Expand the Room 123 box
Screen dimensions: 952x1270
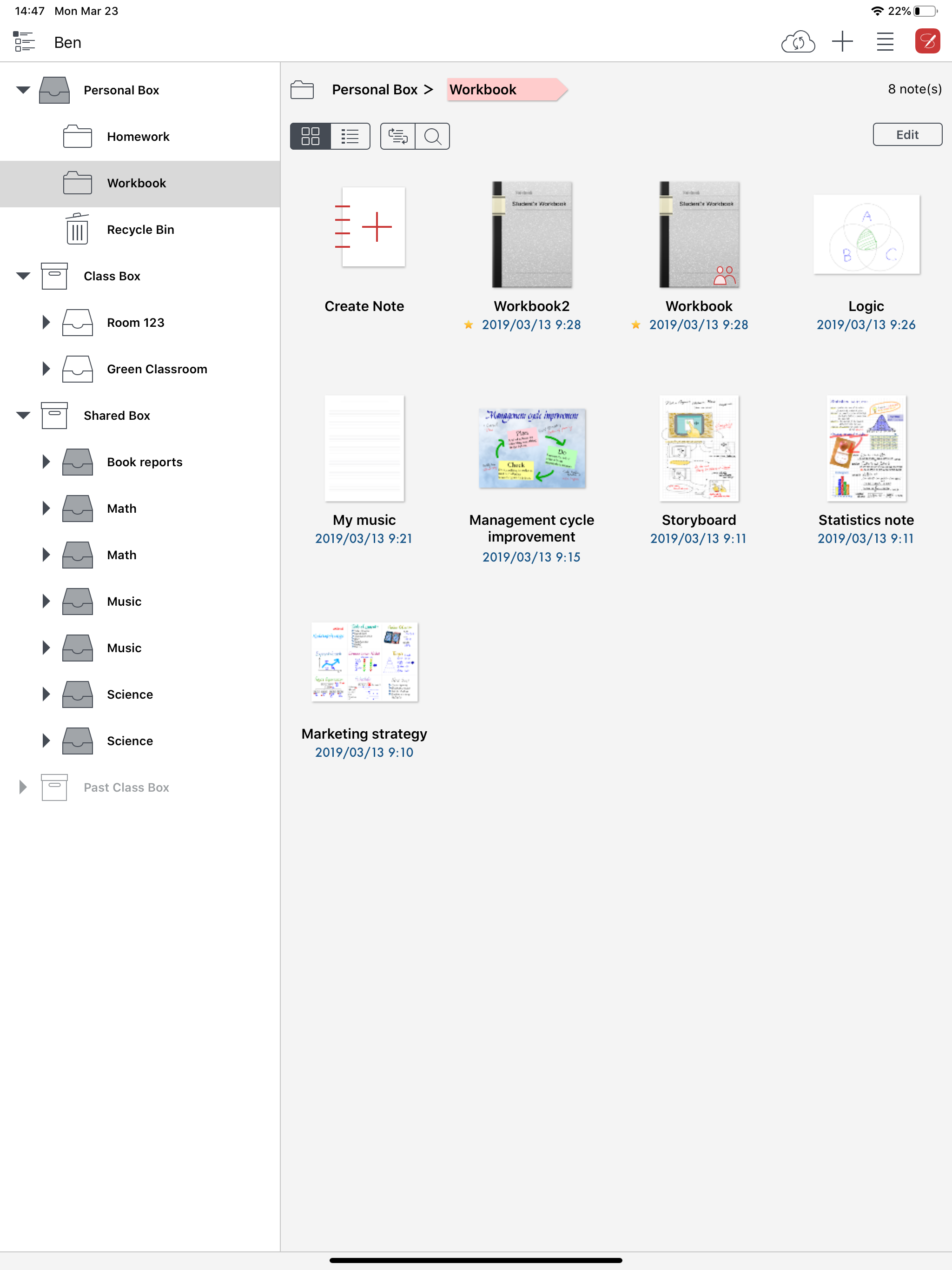(x=46, y=323)
